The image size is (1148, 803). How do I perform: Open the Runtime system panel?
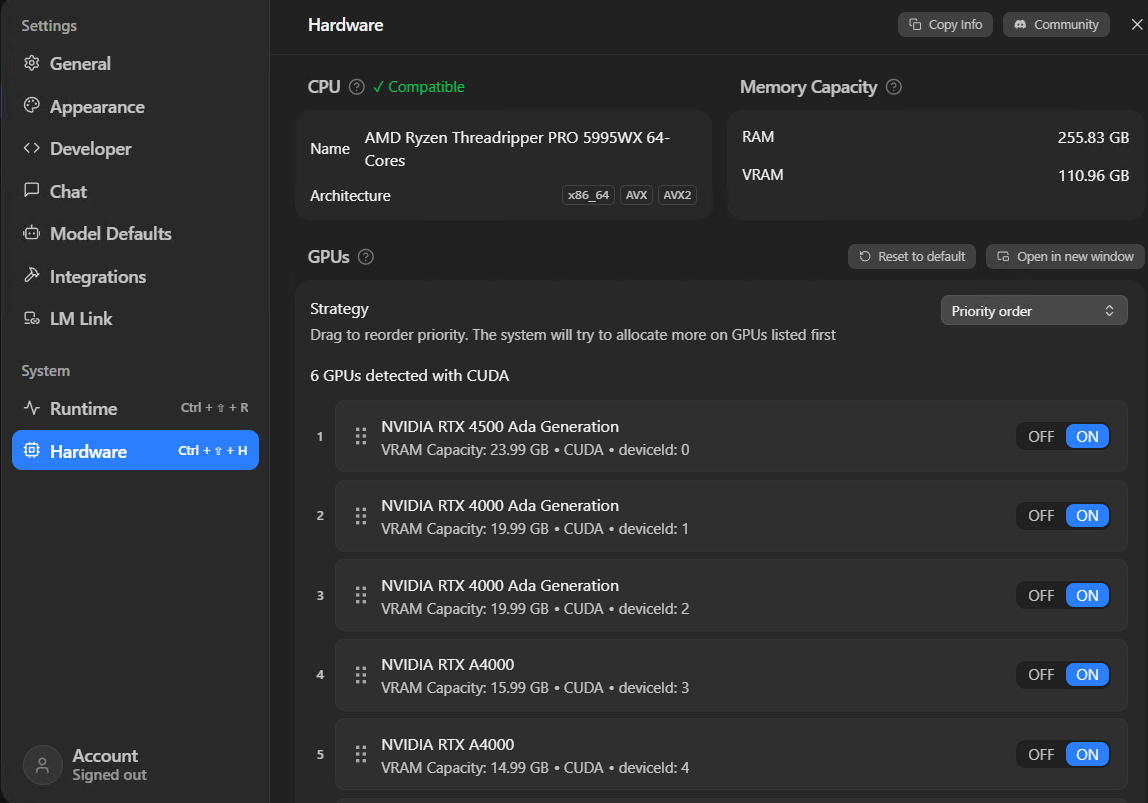tap(84, 408)
